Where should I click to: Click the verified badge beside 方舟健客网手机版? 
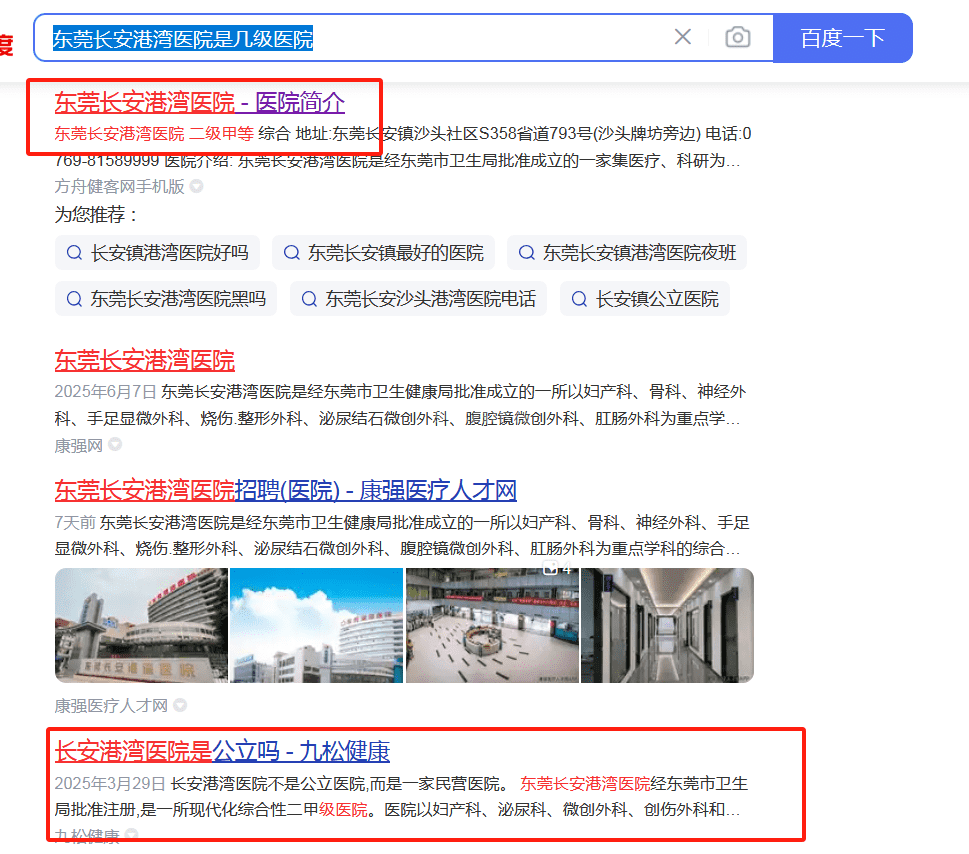pos(197,186)
